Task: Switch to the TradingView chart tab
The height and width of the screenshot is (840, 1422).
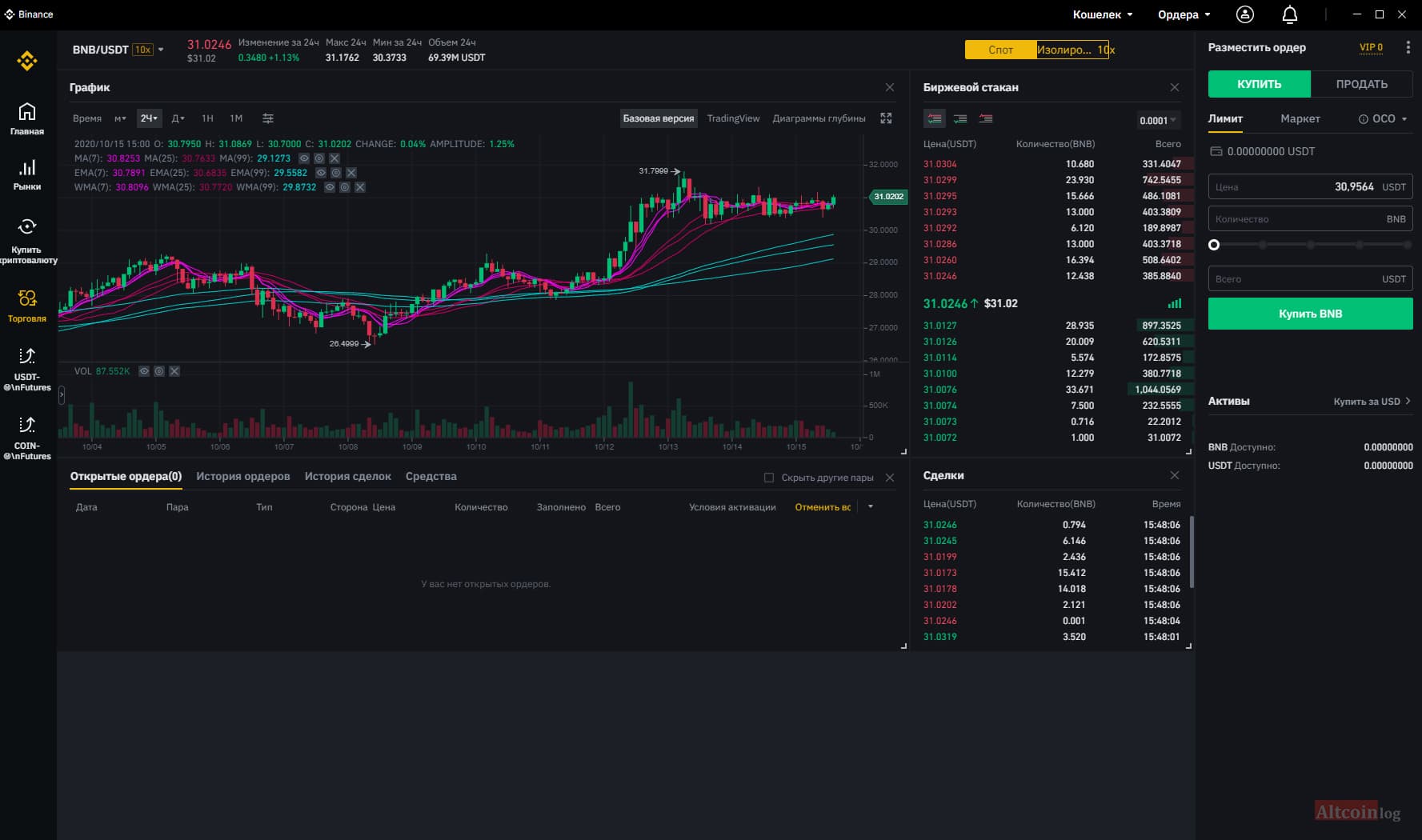Action: 733,118
